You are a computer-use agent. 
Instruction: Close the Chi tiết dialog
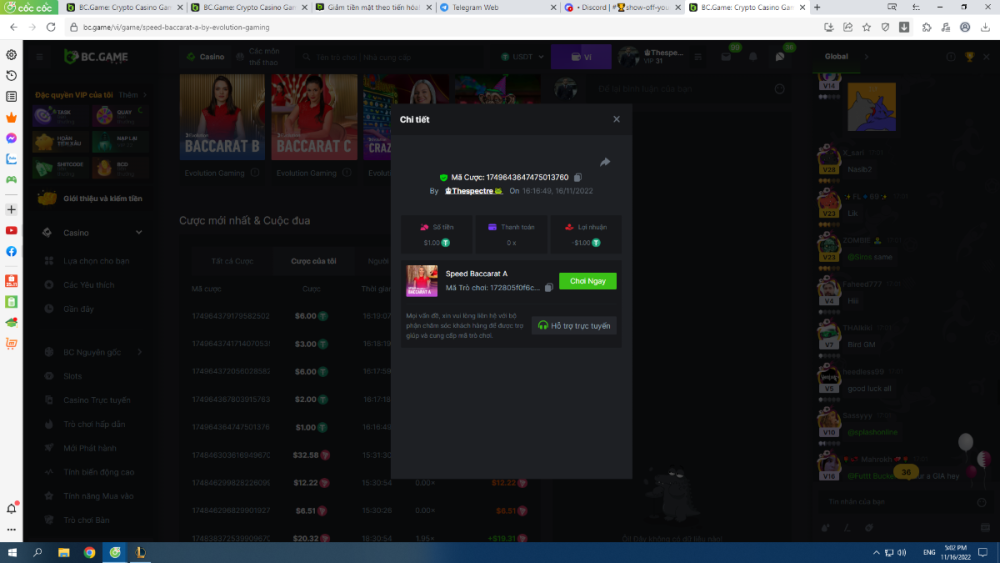[616, 119]
